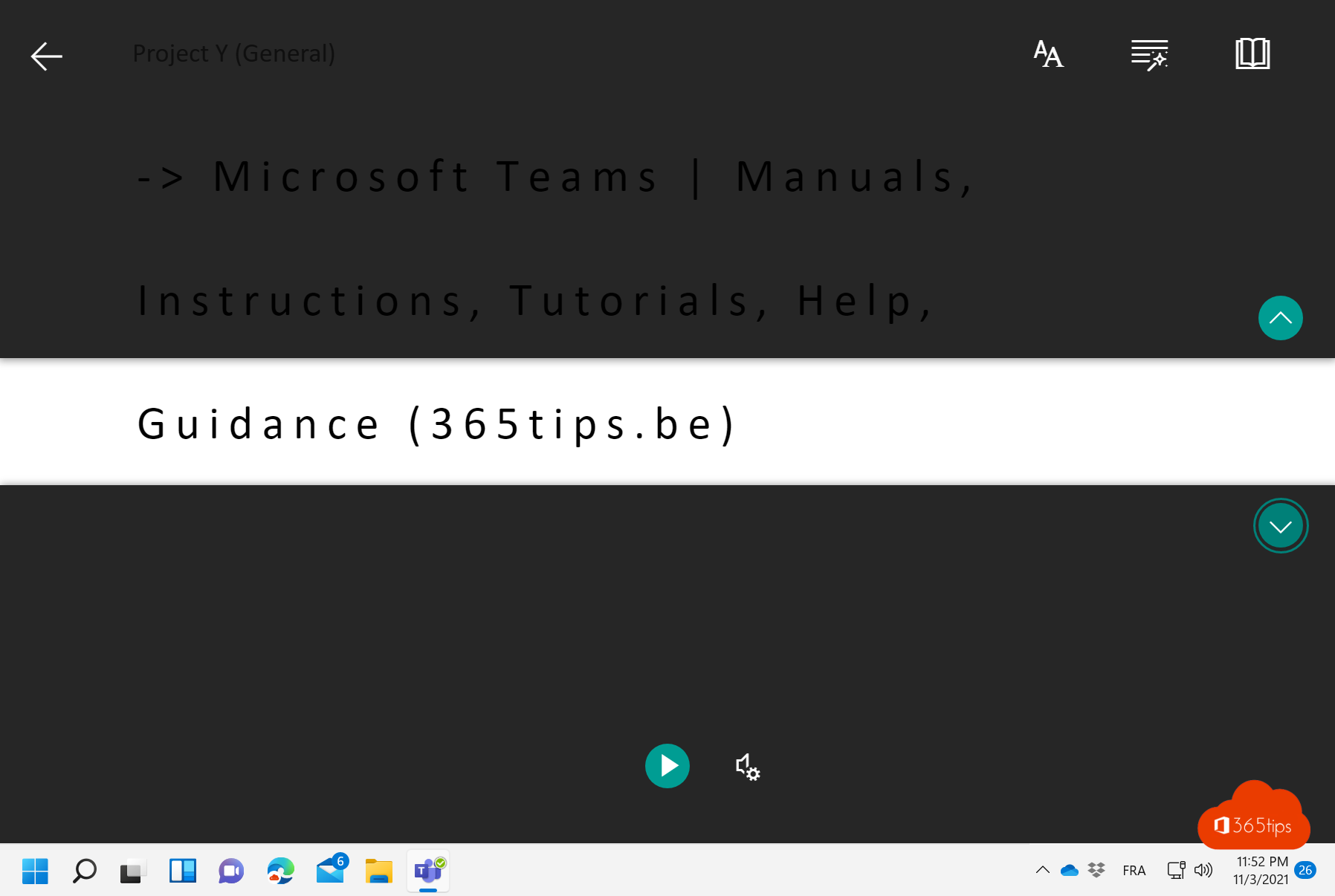Viewport: 1335px width, 896px height.
Task: Open clock showing 11:52 PM
Action: tap(1261, 870)
